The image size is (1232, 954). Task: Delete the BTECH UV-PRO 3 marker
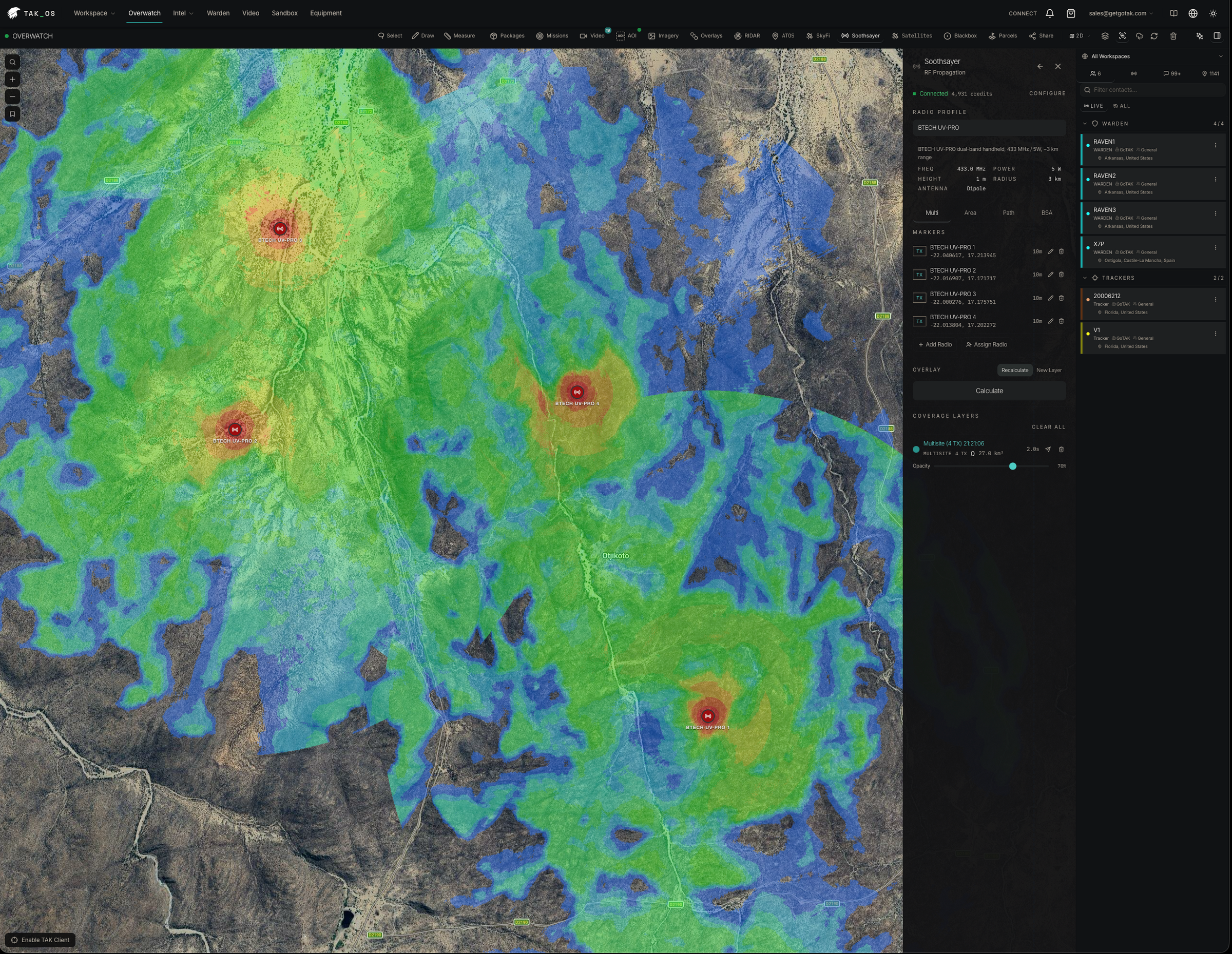[1061, 298]
